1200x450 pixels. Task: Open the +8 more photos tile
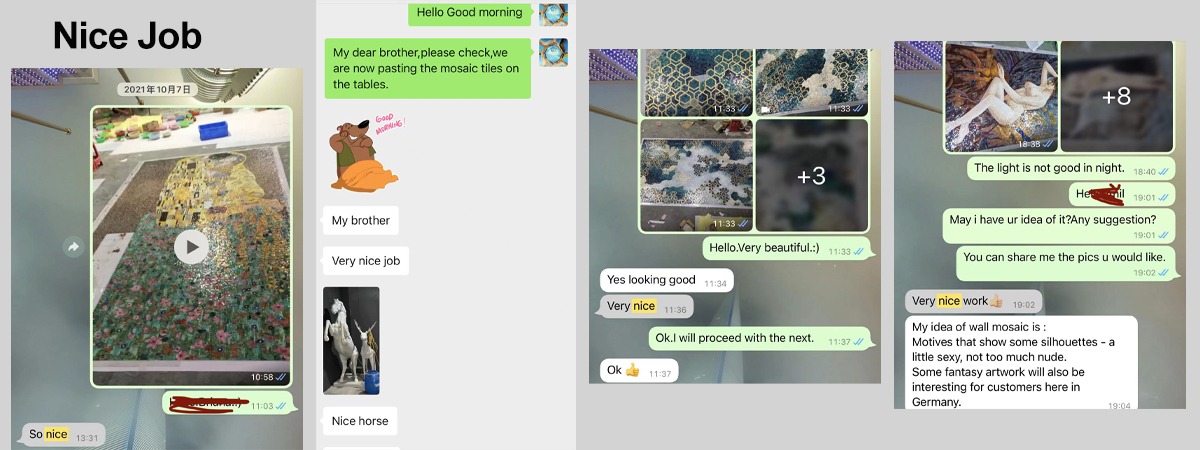[1116, 97]
